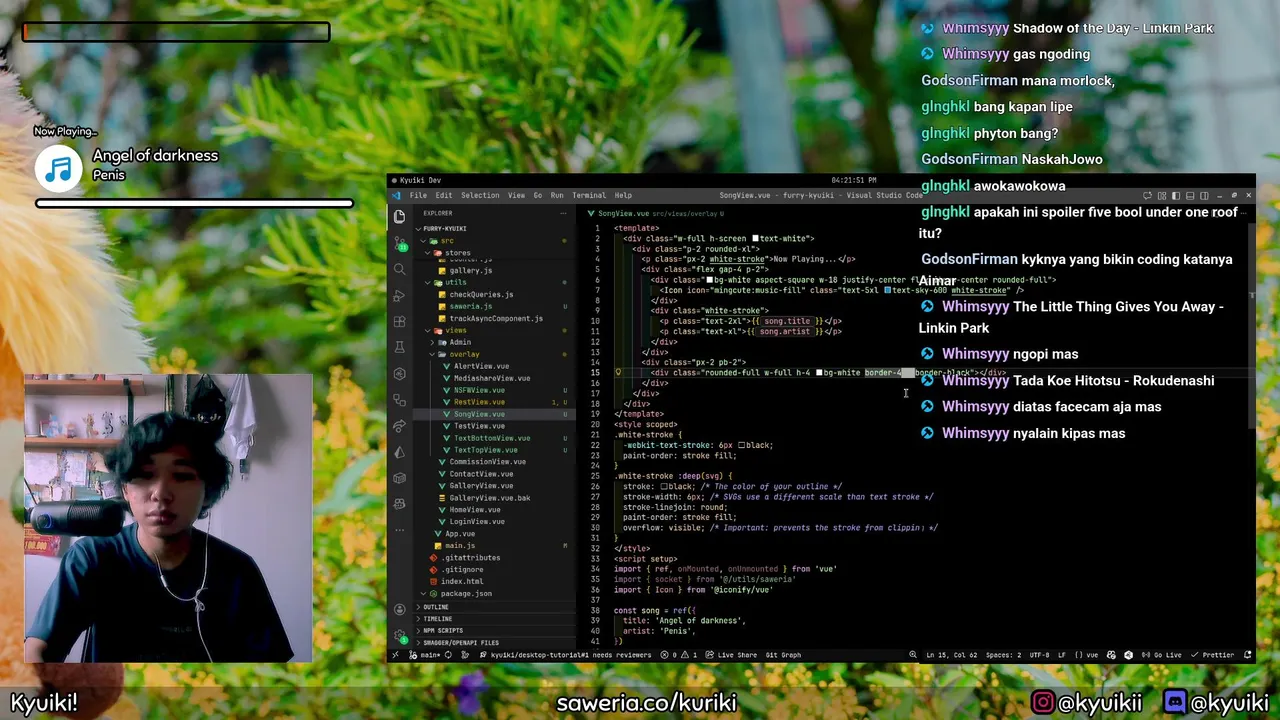Open errors and warnings count in status bar
The image size is (1280, 720).
pos(679,655)
